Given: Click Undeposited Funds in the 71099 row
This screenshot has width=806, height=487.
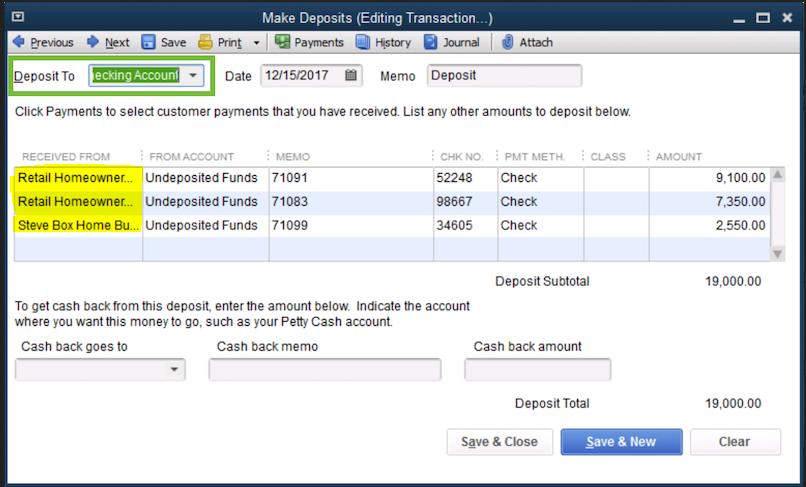Looking at the screenshot, I should point(206,225).
